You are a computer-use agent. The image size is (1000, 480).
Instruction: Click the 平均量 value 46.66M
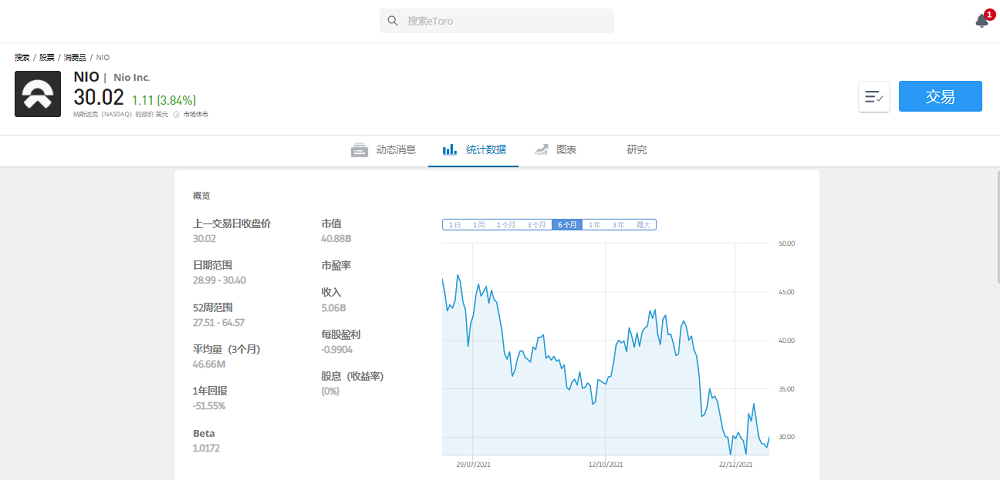[209, 364]
